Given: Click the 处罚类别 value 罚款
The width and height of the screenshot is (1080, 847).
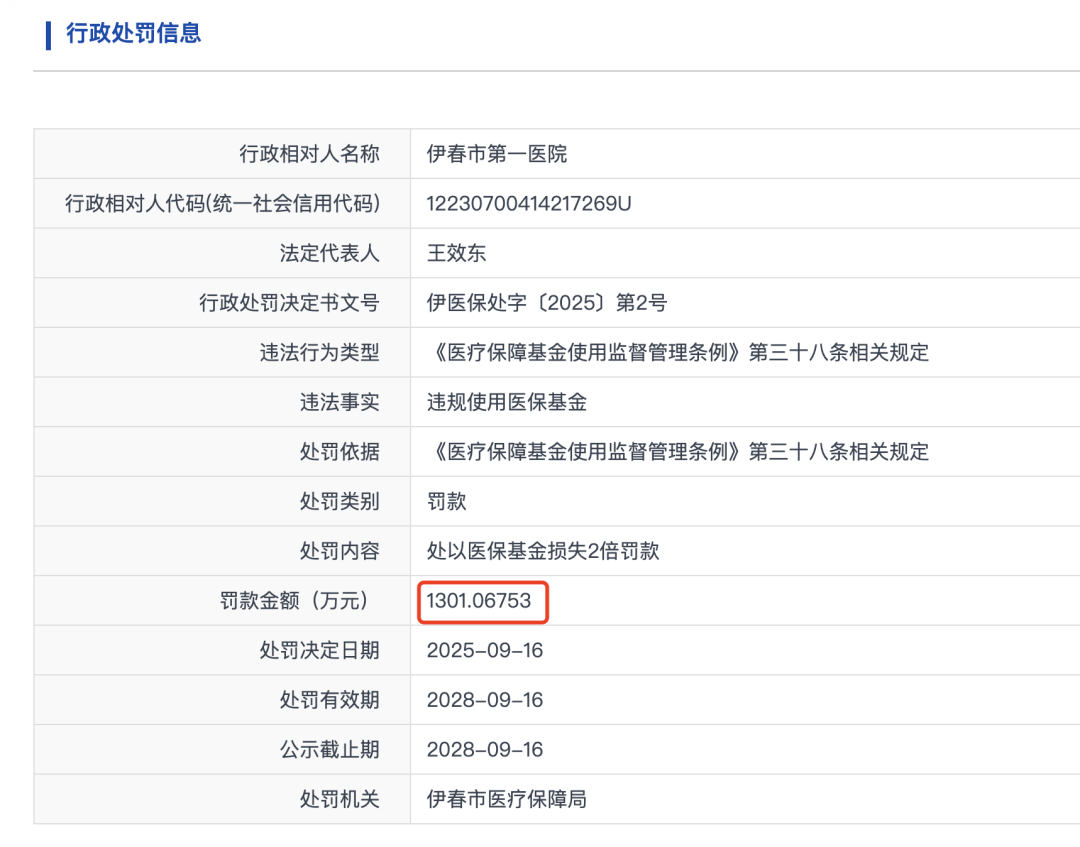Looking at the screenshot, I should pos(447,501).
